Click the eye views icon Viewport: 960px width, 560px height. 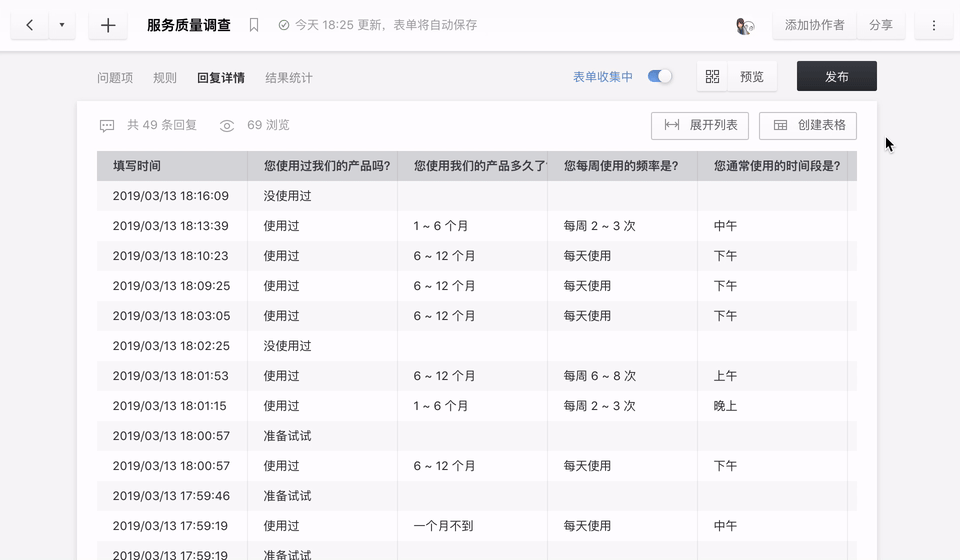click(x=227, y=125)
